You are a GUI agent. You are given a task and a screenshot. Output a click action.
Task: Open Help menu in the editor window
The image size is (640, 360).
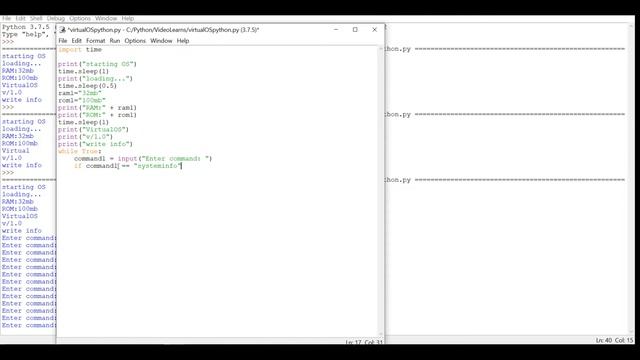tap(183, 41)
